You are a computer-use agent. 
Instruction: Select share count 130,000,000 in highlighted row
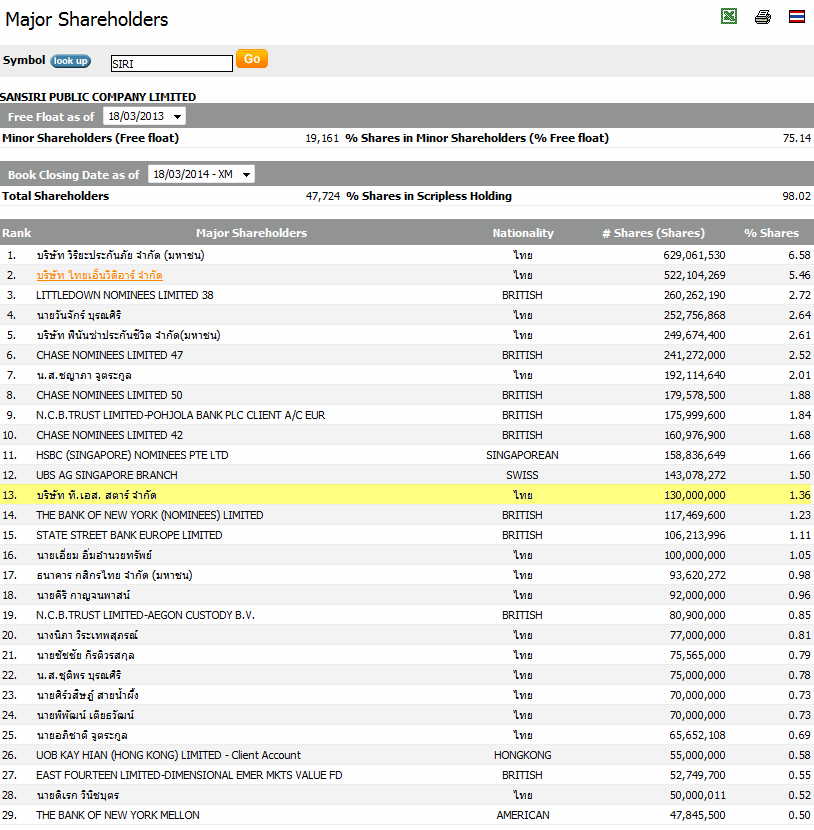pos(694,495)
